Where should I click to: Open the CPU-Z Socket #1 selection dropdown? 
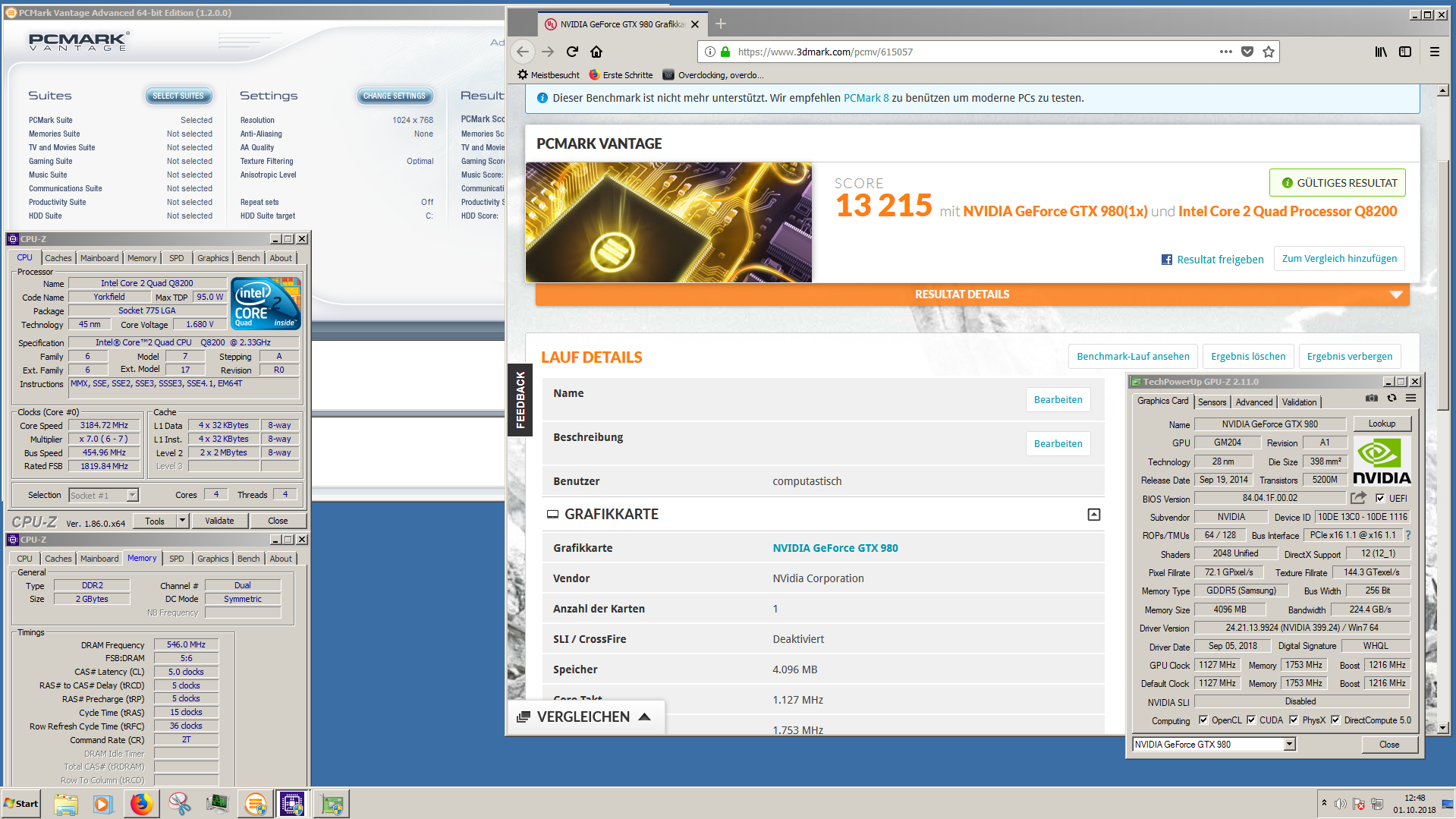pos(132,495)
